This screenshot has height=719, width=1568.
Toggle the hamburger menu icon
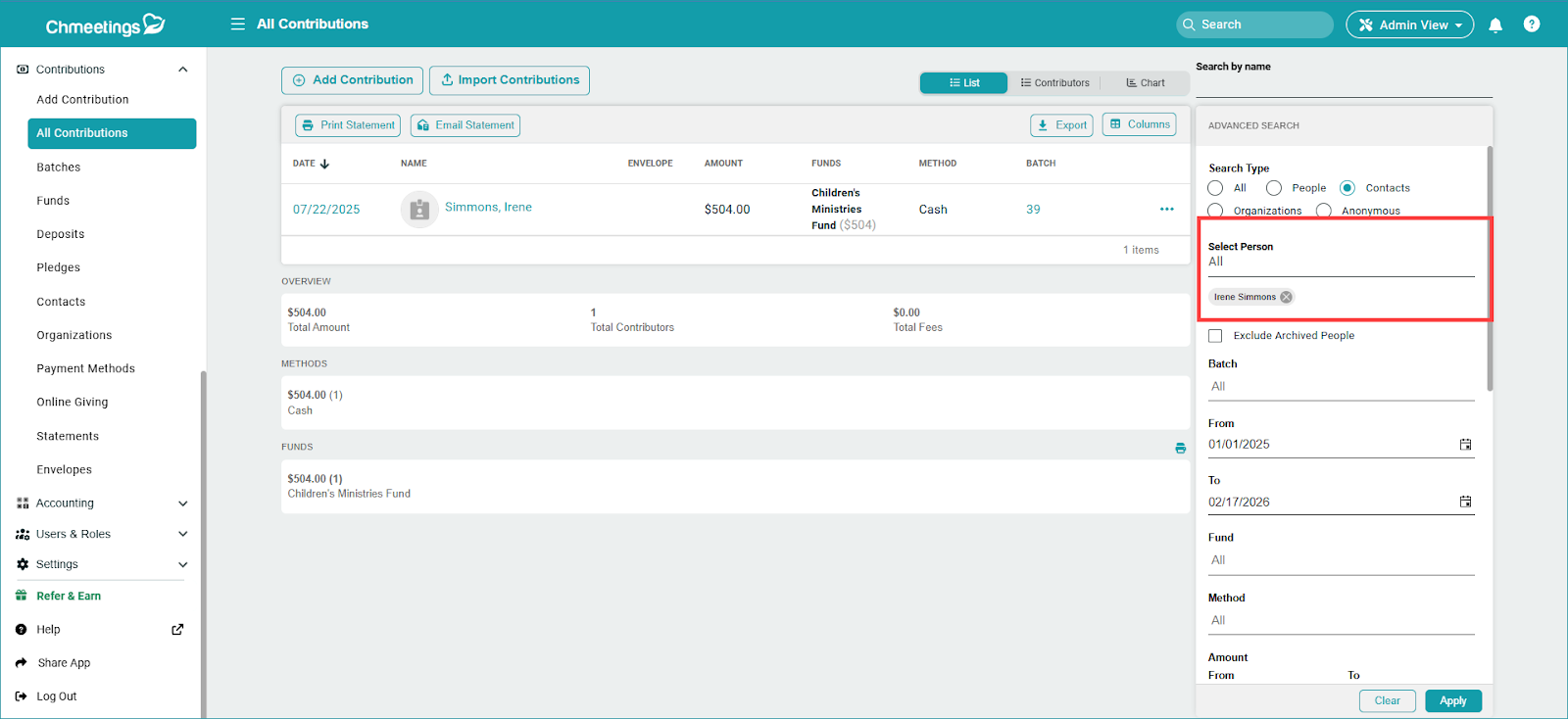(x=237, y=24)
